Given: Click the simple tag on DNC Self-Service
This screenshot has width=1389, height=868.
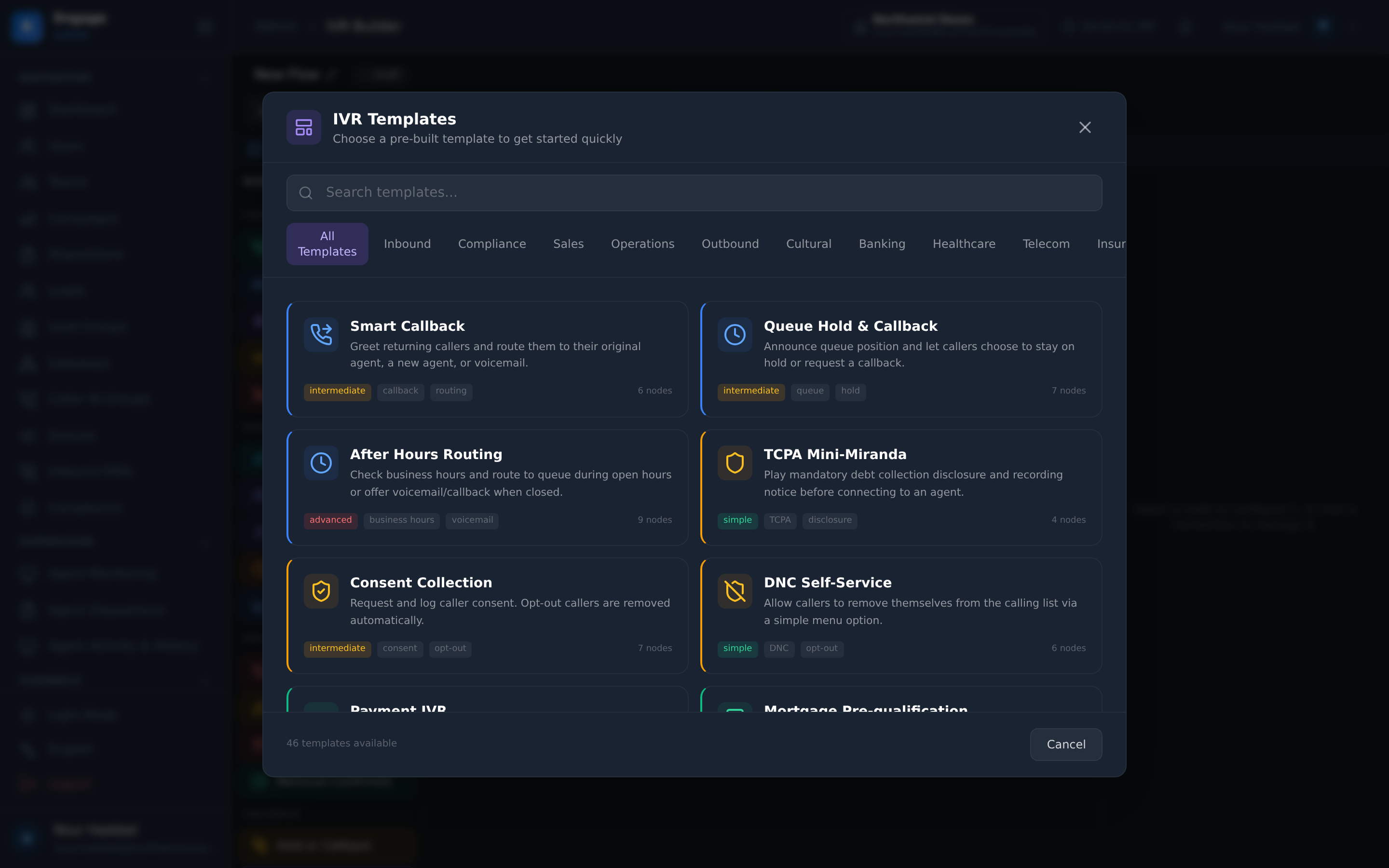Looking at the screenshot, I should 737,649.
